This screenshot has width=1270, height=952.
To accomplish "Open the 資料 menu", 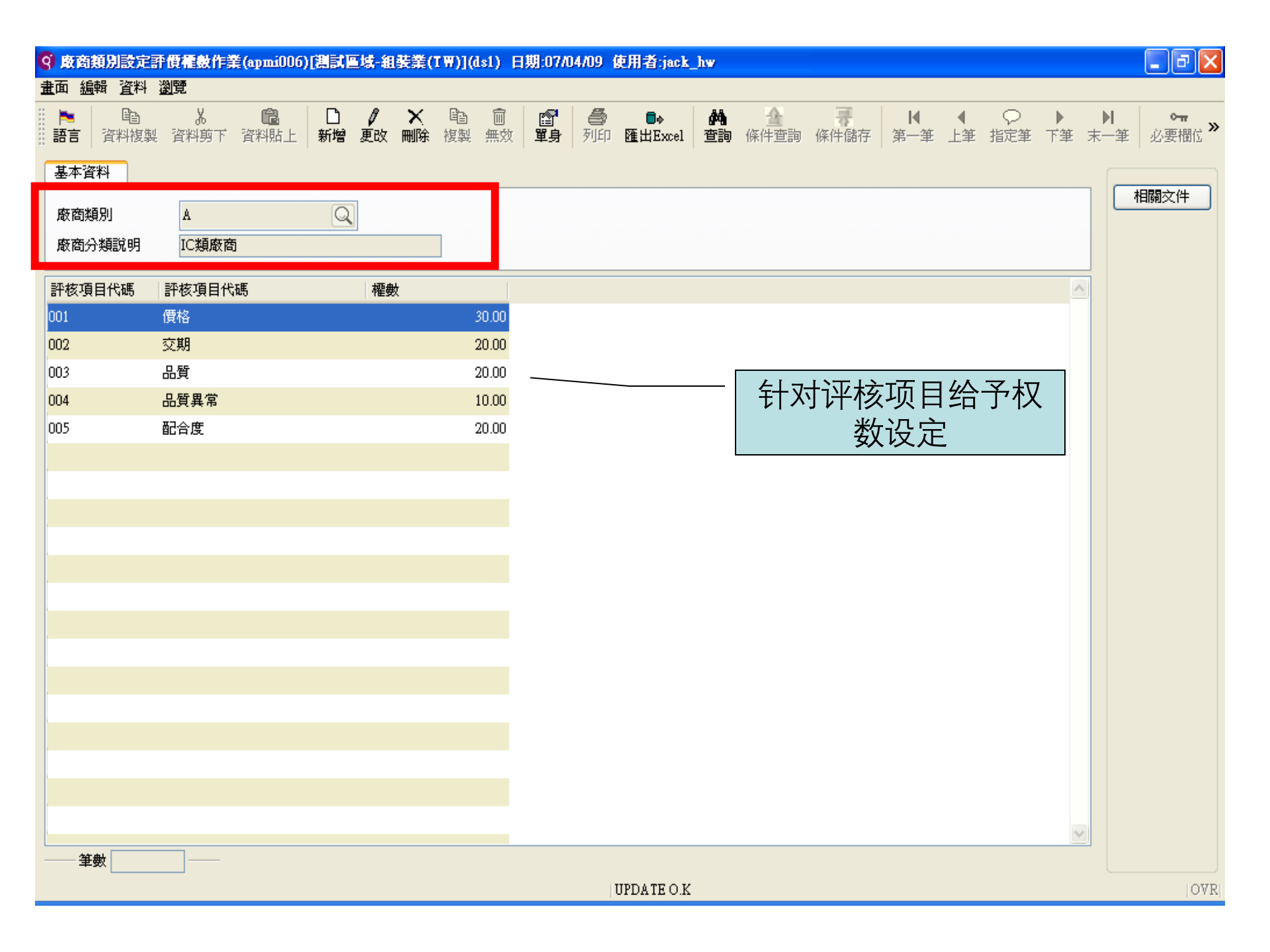I will pyautogui.click(x=134, y=87).
